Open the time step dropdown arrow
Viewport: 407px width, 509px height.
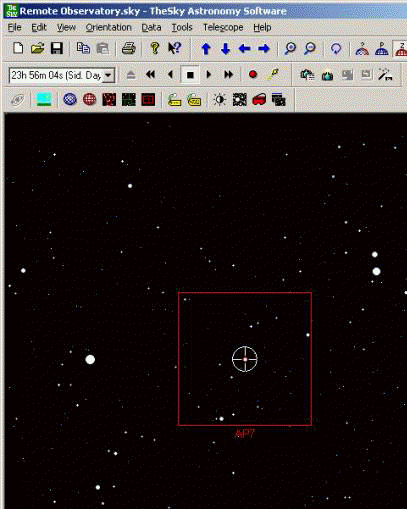point(108,75)
